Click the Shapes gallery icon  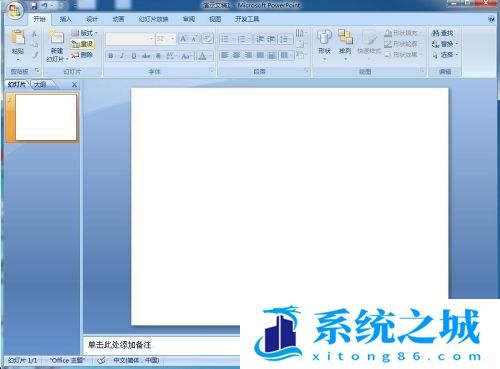tap(324, 37)
